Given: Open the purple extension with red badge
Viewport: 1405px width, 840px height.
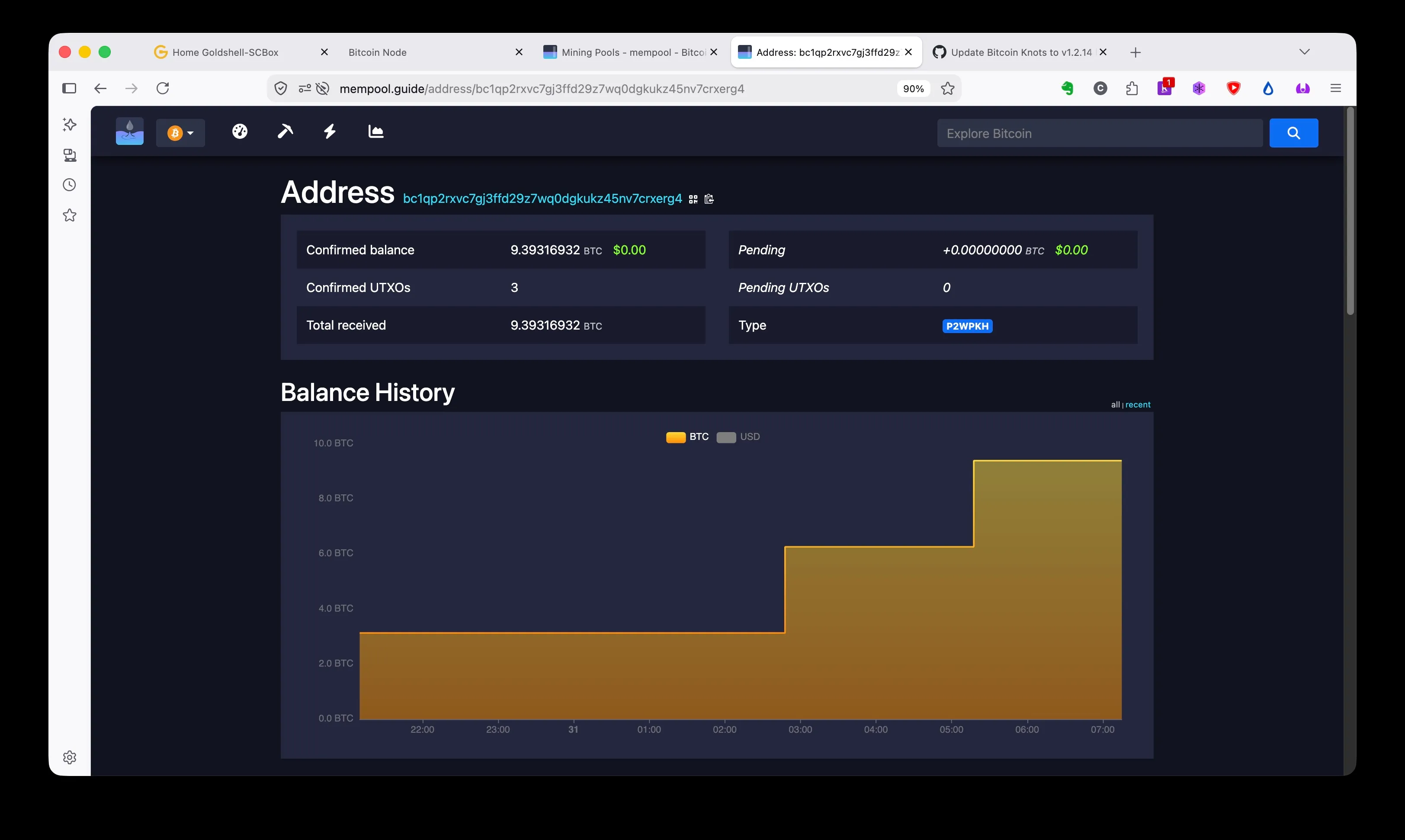Looking at the screenshot, I should coord(1165,87).
